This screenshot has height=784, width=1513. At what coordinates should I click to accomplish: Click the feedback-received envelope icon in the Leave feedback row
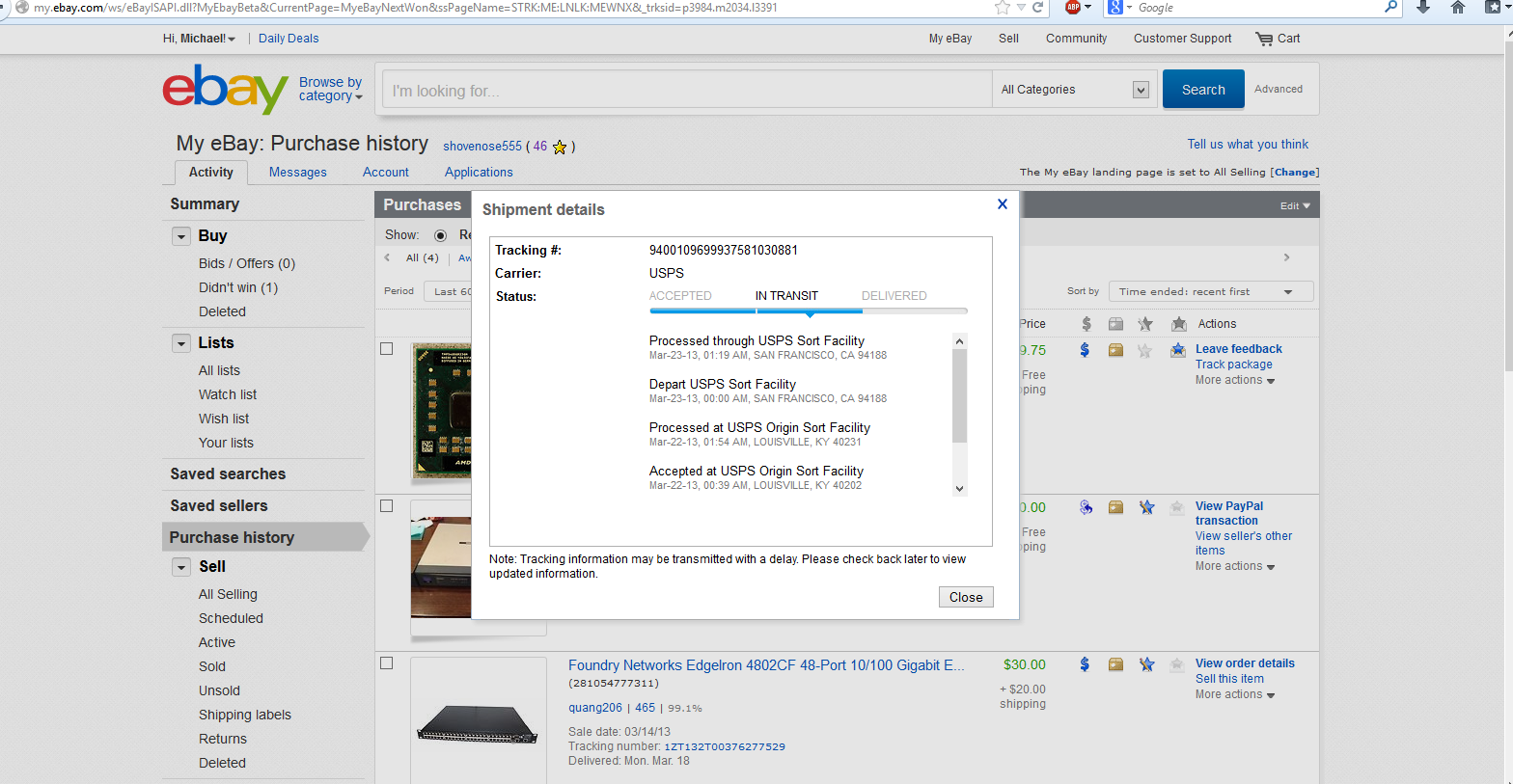click(1177, 350)
